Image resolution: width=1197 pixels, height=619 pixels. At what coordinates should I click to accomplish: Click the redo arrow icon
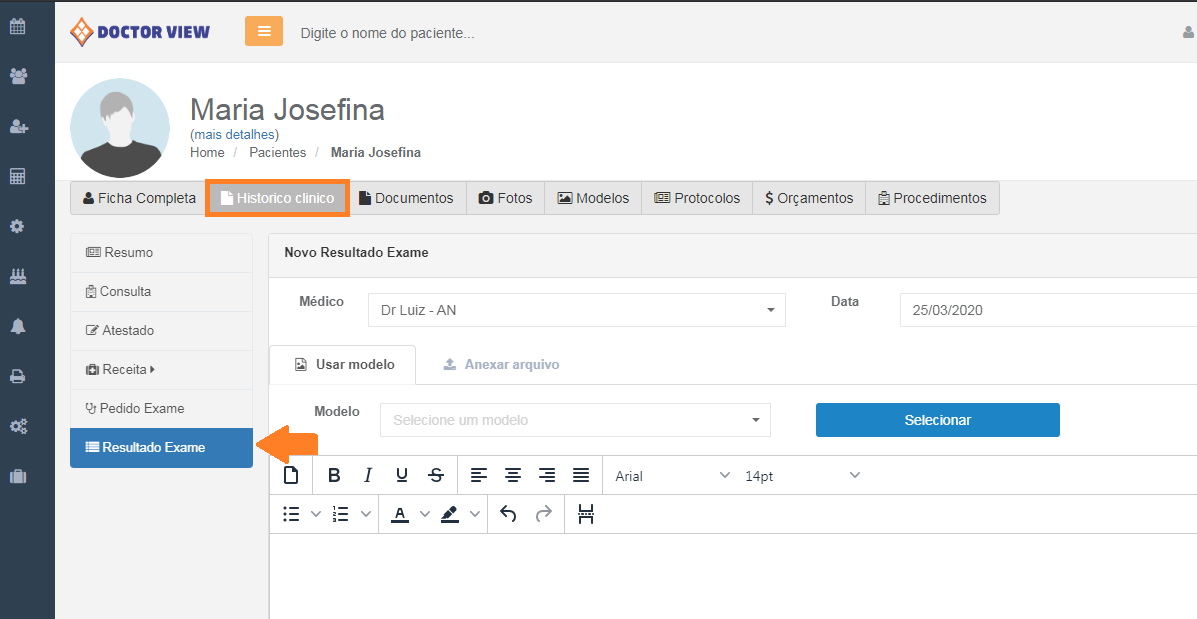[543, 514]
